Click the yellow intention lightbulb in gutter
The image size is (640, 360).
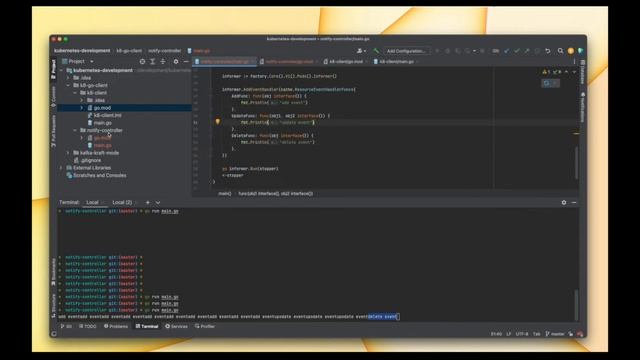pos(218,122)
